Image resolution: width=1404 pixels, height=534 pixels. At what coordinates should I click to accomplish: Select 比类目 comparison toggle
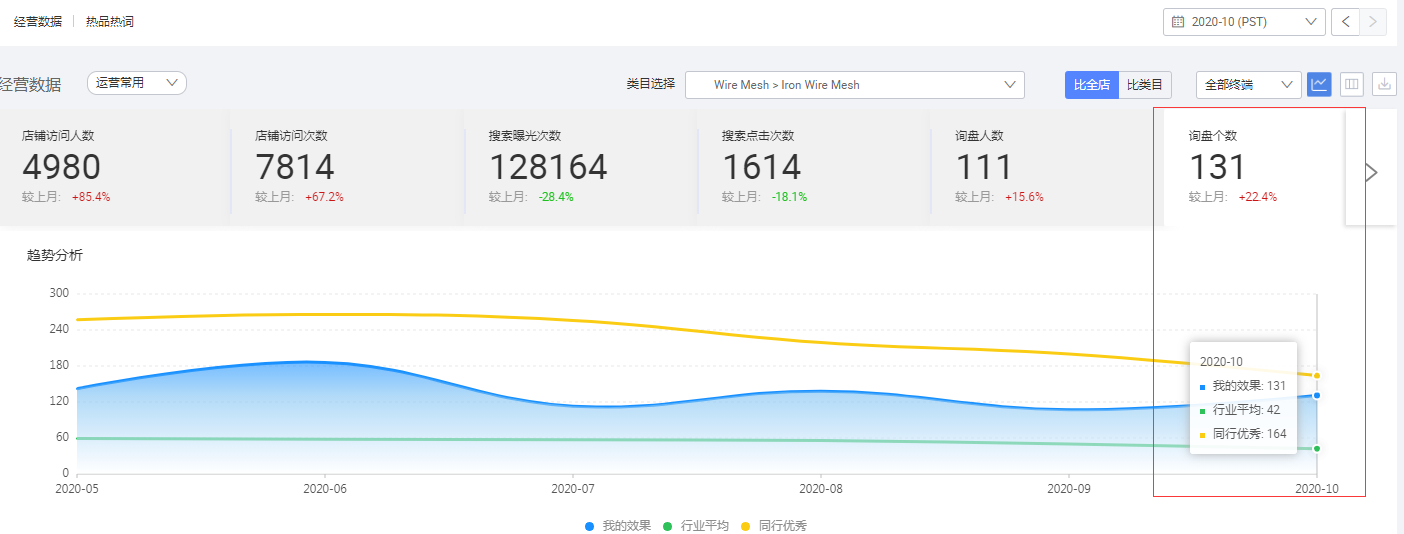click(x=1145, y=85)
